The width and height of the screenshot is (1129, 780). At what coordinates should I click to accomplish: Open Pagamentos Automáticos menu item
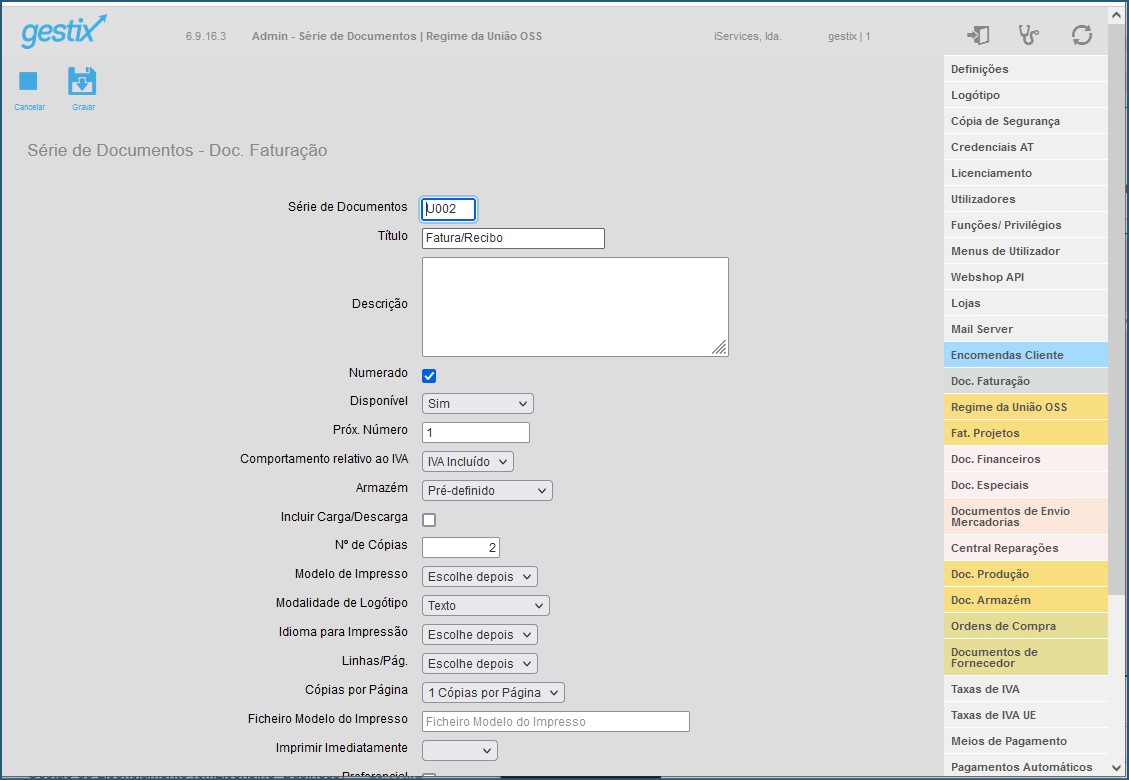1025,767
